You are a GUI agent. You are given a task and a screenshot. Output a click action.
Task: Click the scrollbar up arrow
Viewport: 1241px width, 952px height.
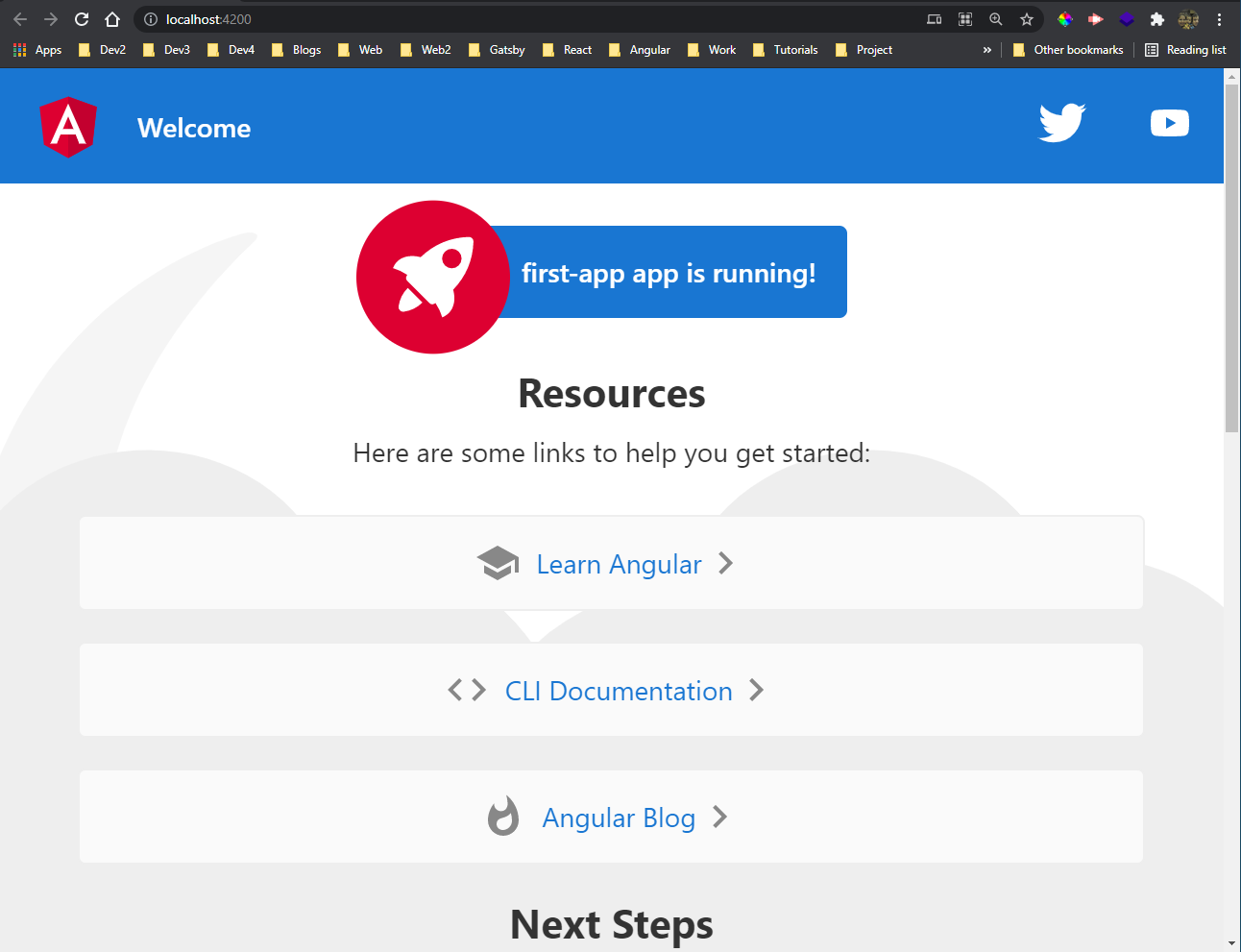coord(1232,76)
